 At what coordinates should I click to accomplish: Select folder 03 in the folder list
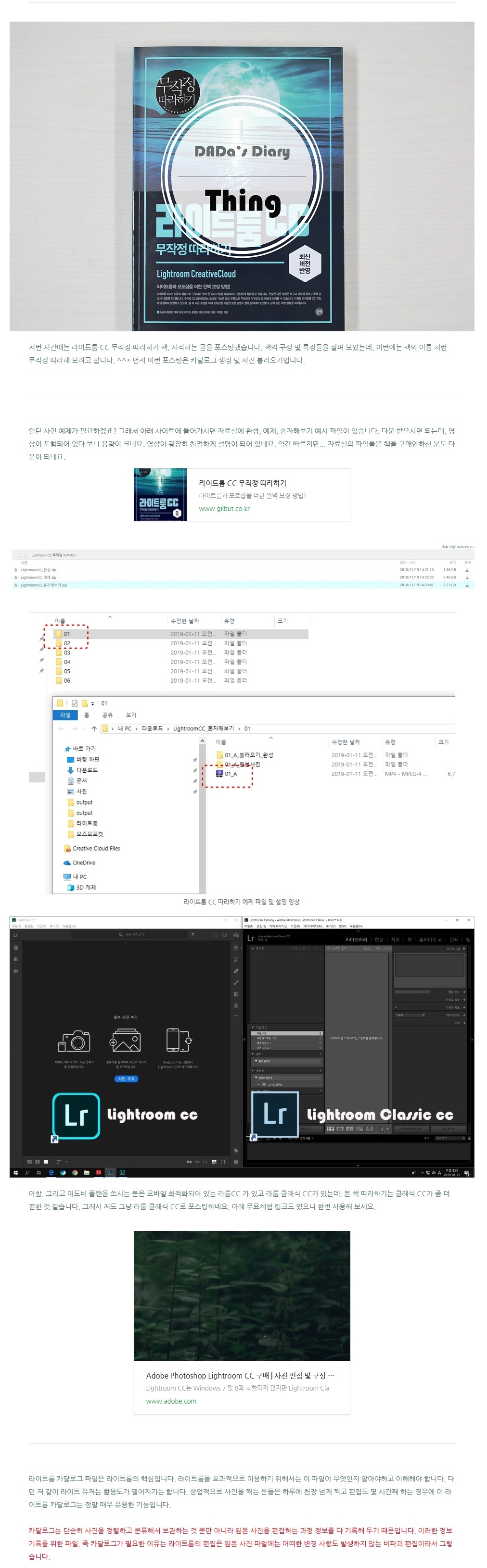[67, 652]
